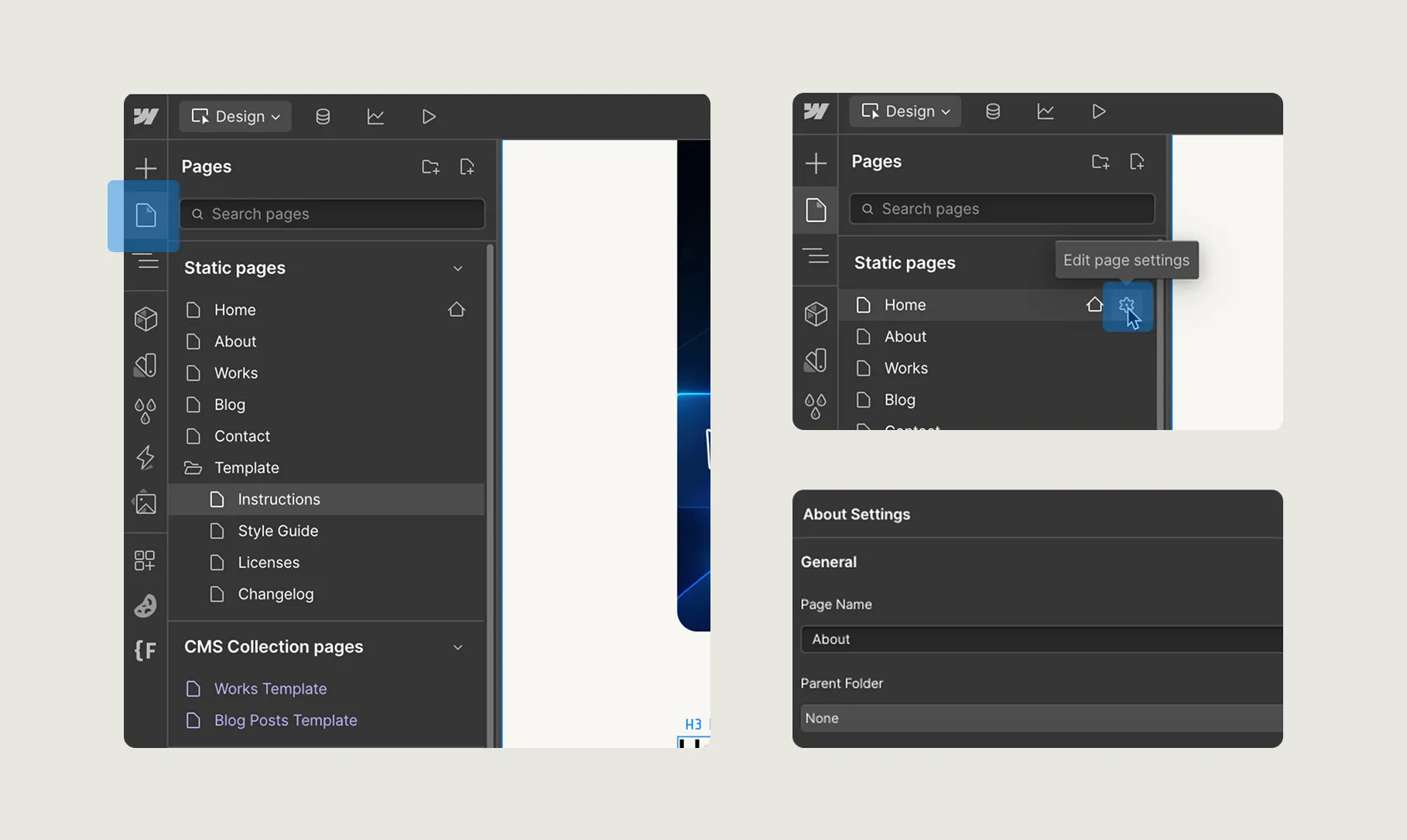Open the Assets panel icon
This screenshot has height=840, width=1407.
tap(145, 504)
